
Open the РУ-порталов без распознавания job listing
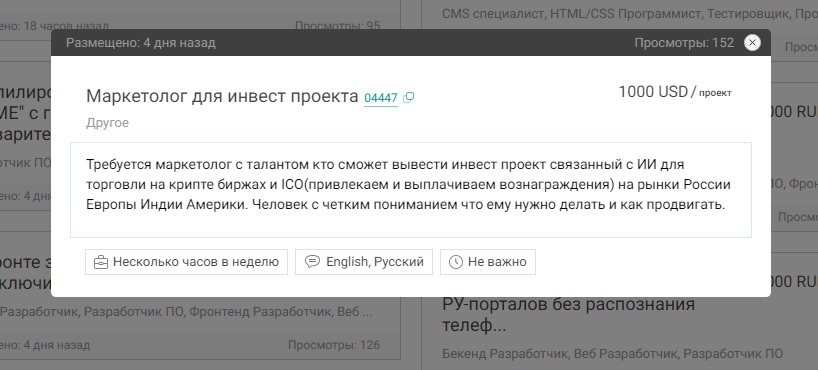click(x=569, y=315)
